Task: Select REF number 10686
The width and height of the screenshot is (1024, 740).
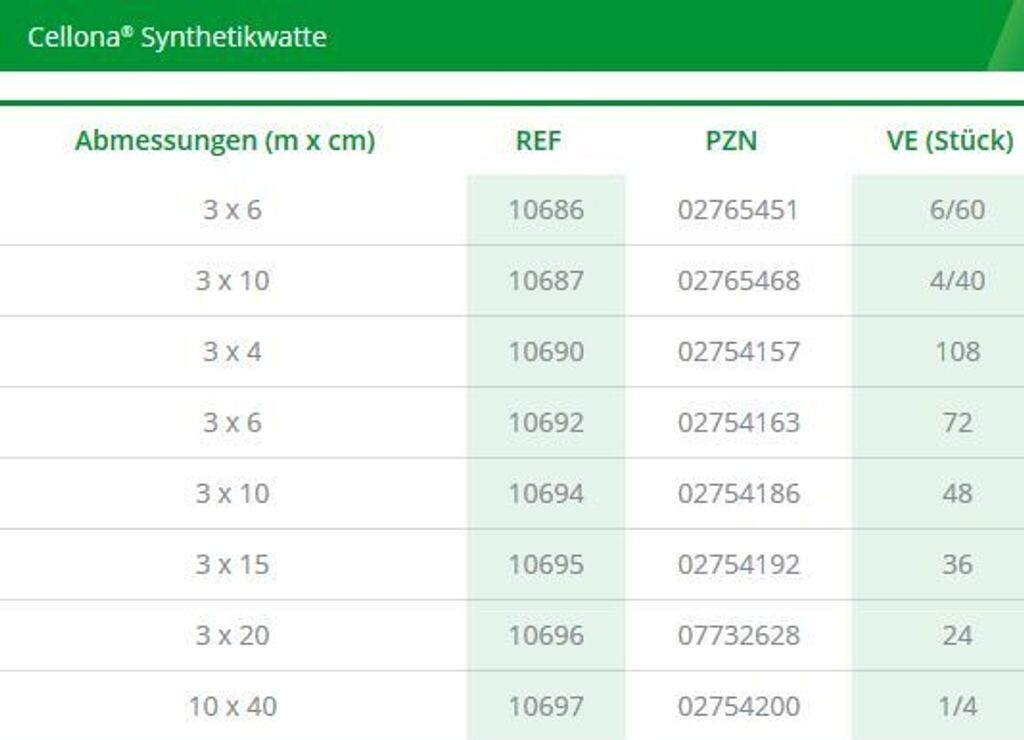Action: [545, 210]
